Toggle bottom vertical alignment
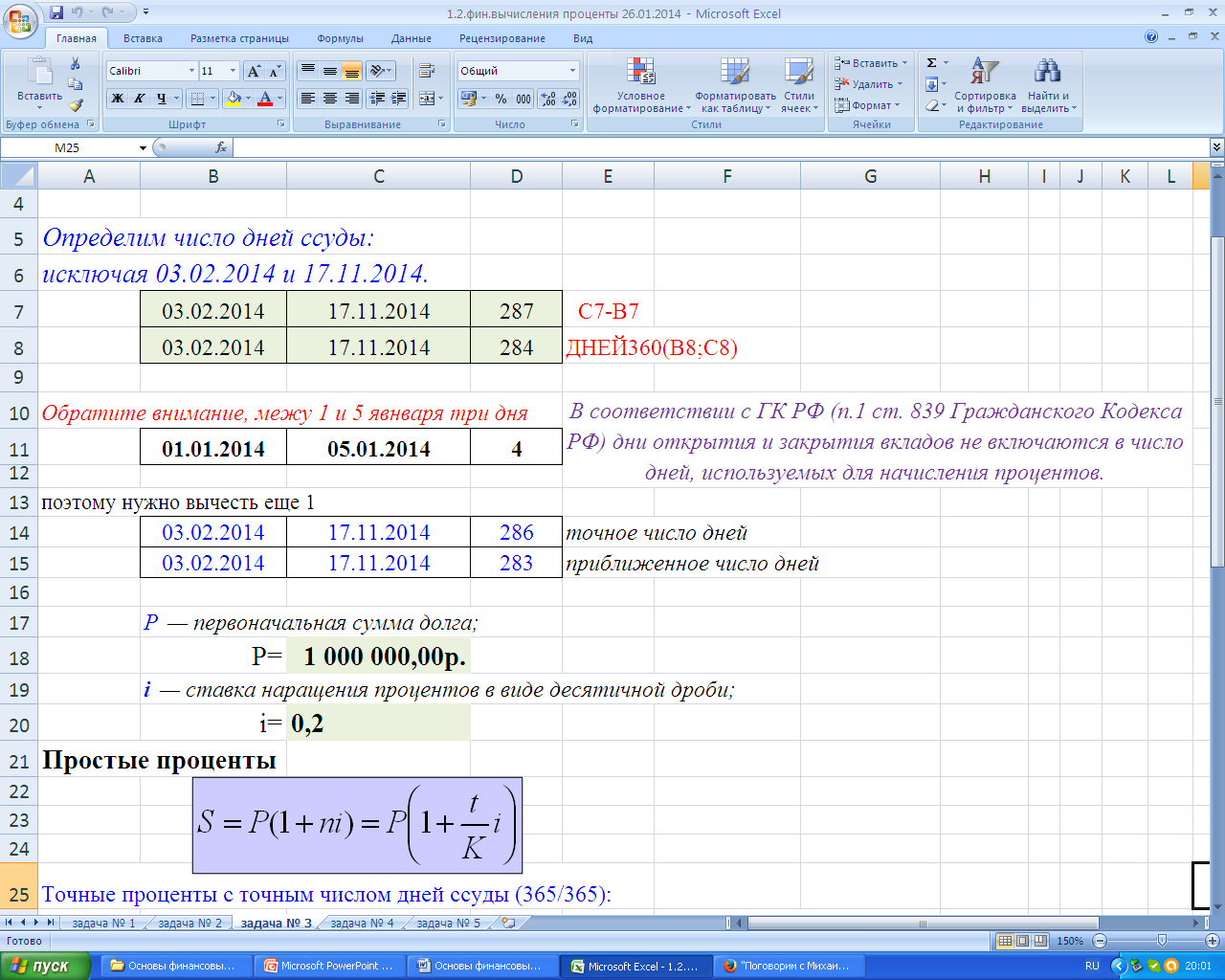Screen dimensions: 1225x980 coord(351,71)
